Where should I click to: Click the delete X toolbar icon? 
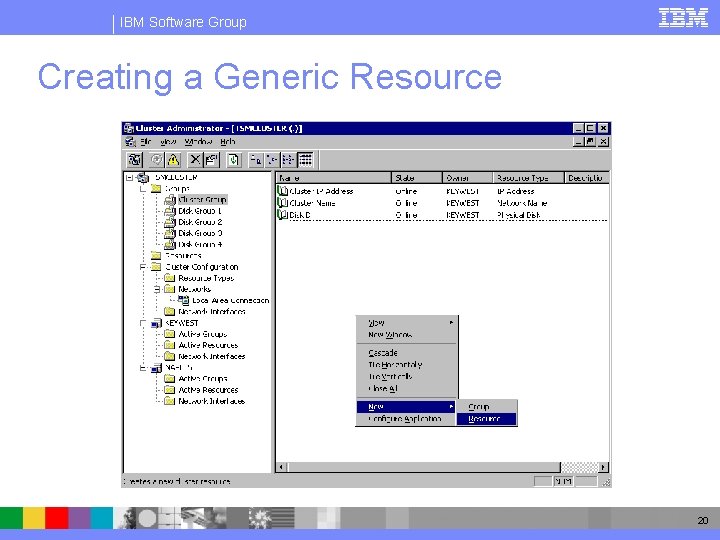(195, 160)
